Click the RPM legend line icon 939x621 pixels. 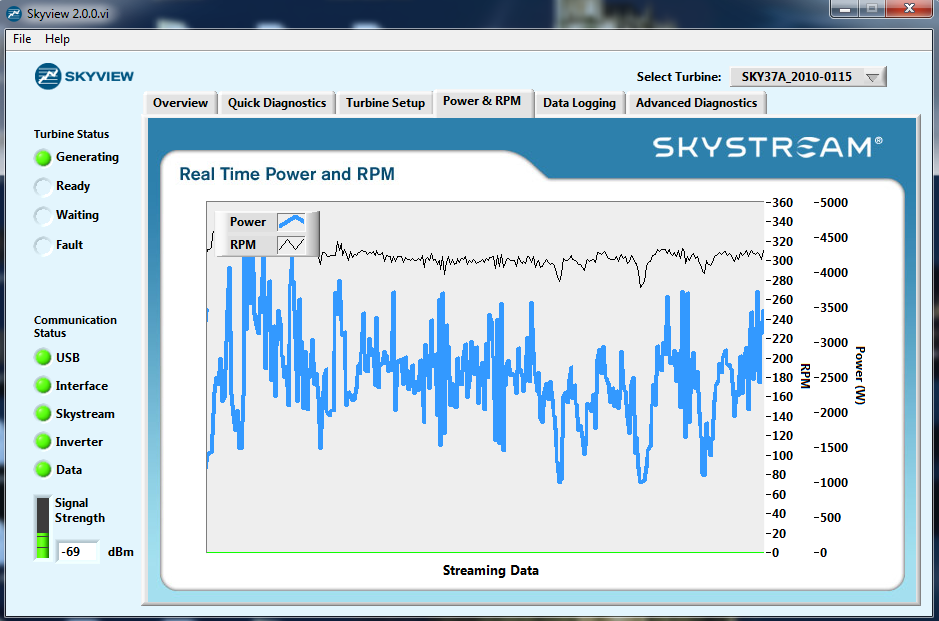pos(291,244)
